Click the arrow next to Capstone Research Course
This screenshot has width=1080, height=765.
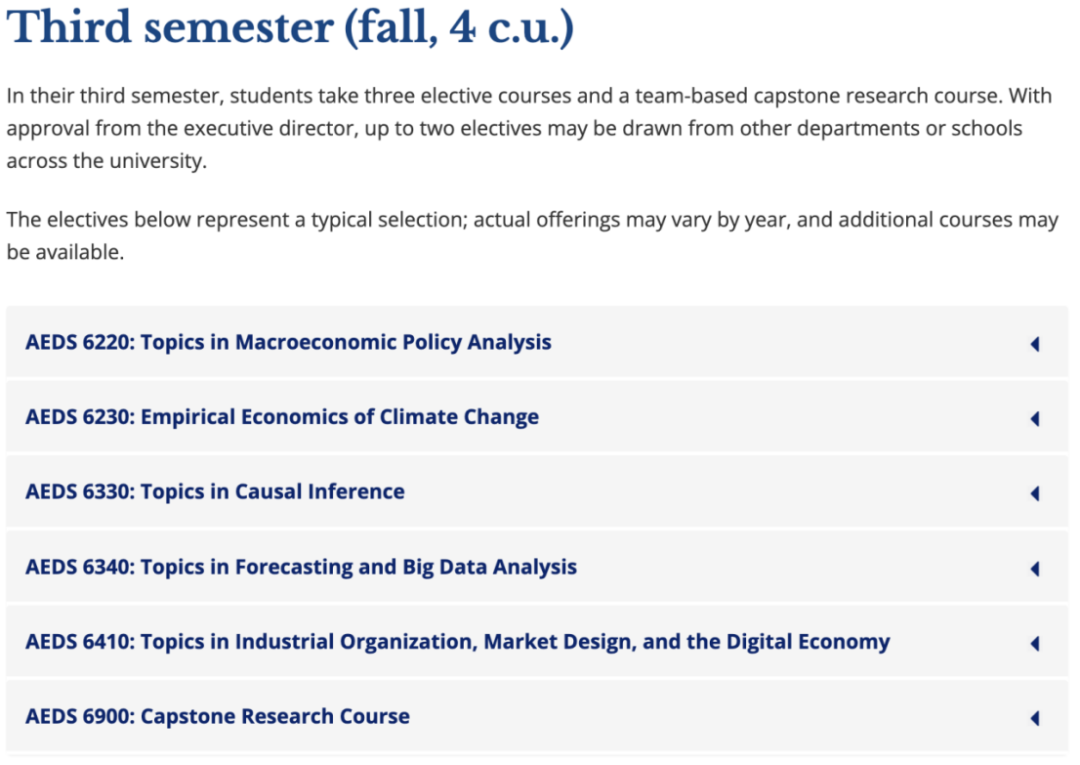tap(1035, 718)
